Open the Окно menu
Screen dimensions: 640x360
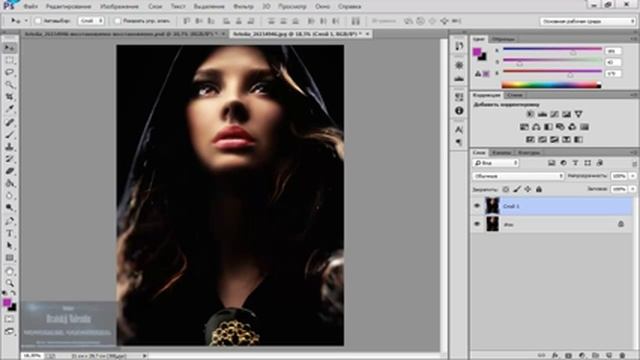(322, 7)
